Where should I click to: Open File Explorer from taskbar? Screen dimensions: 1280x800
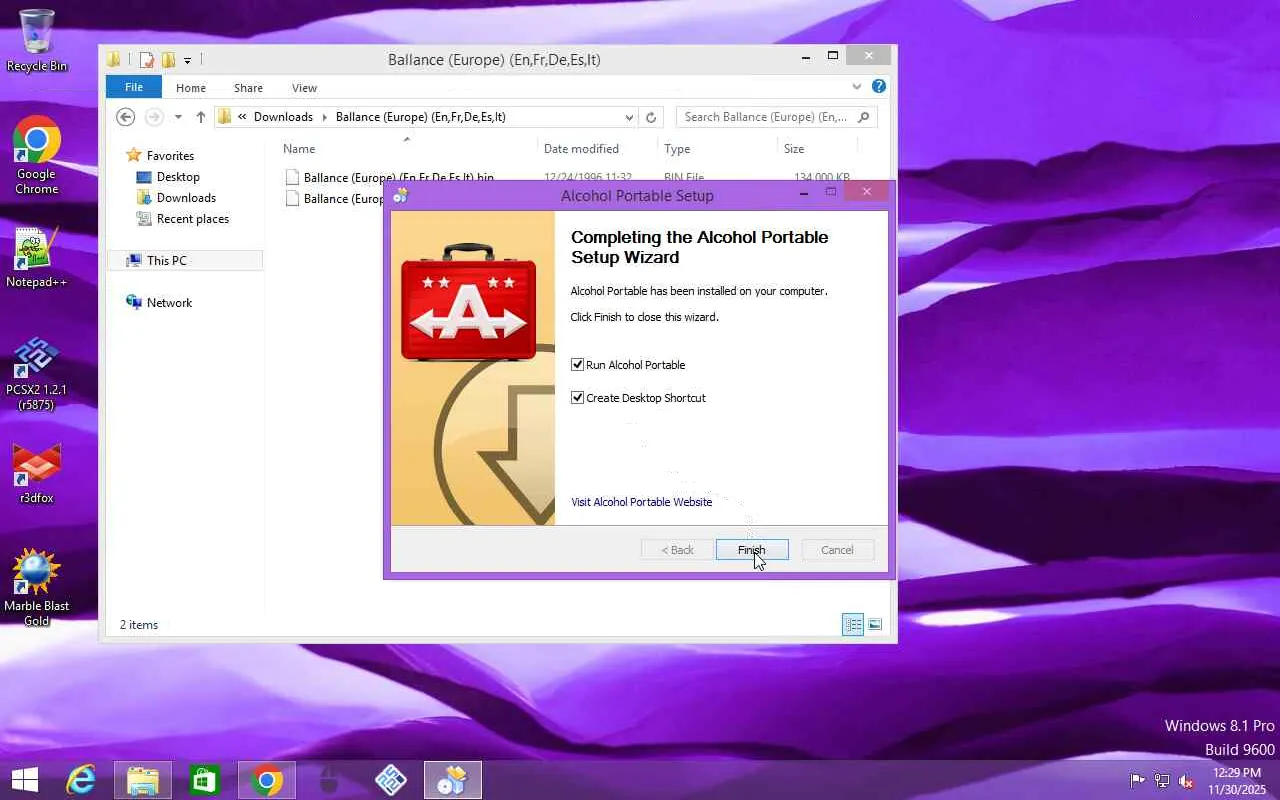click(x=143, y=780)
